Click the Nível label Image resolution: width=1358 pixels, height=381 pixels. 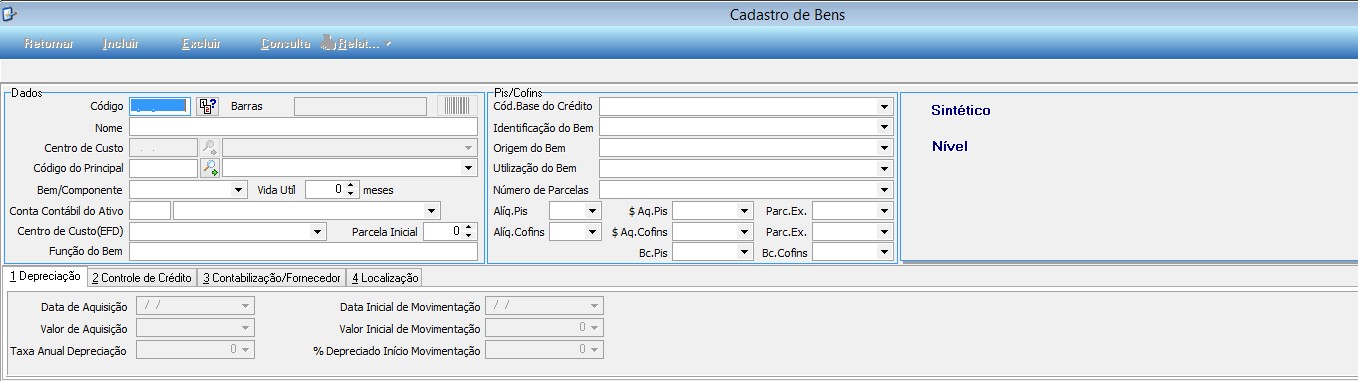coord(950,146)
